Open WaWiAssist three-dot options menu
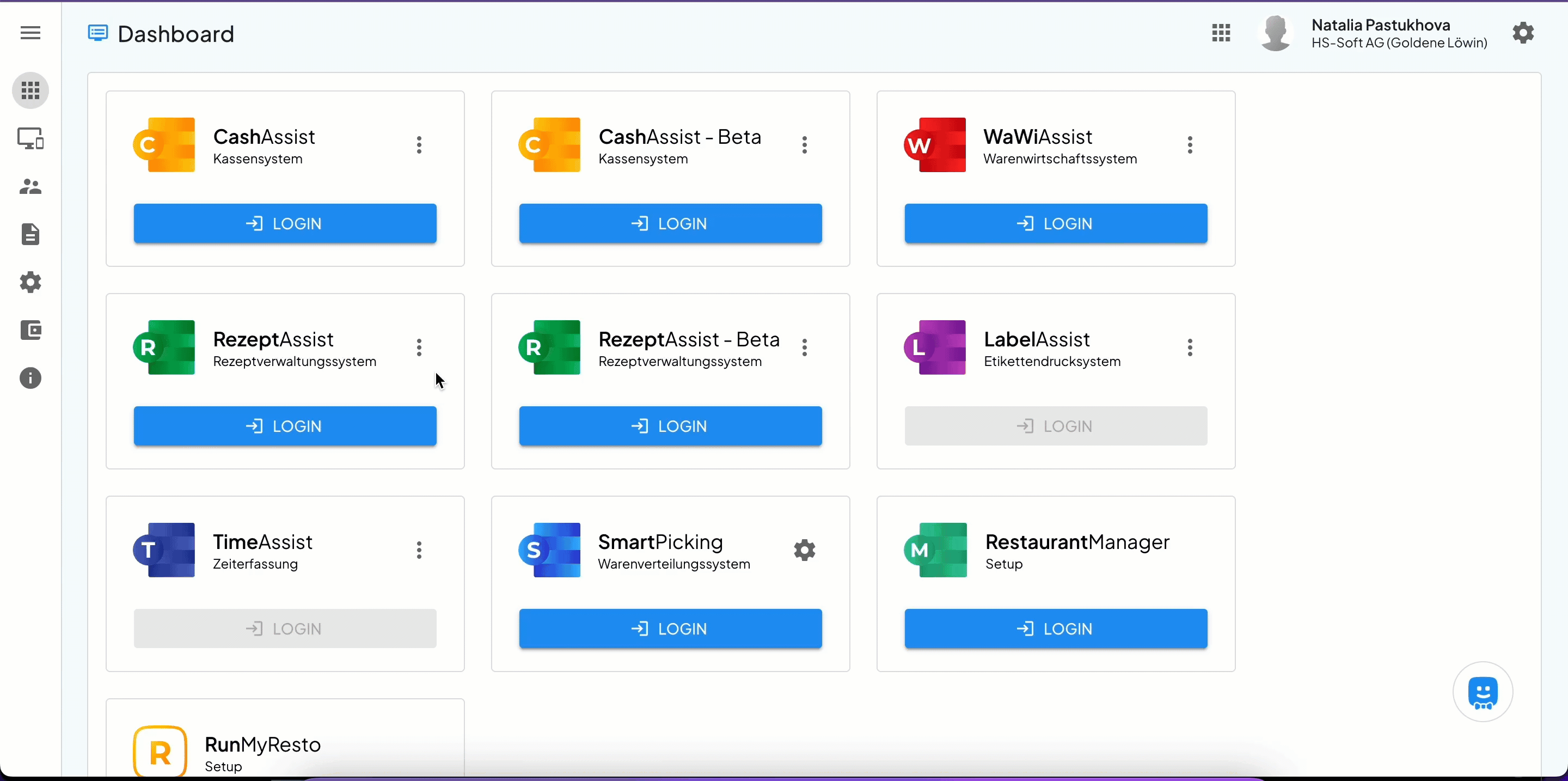The image size is (1568, 781). click(1190, 145)
